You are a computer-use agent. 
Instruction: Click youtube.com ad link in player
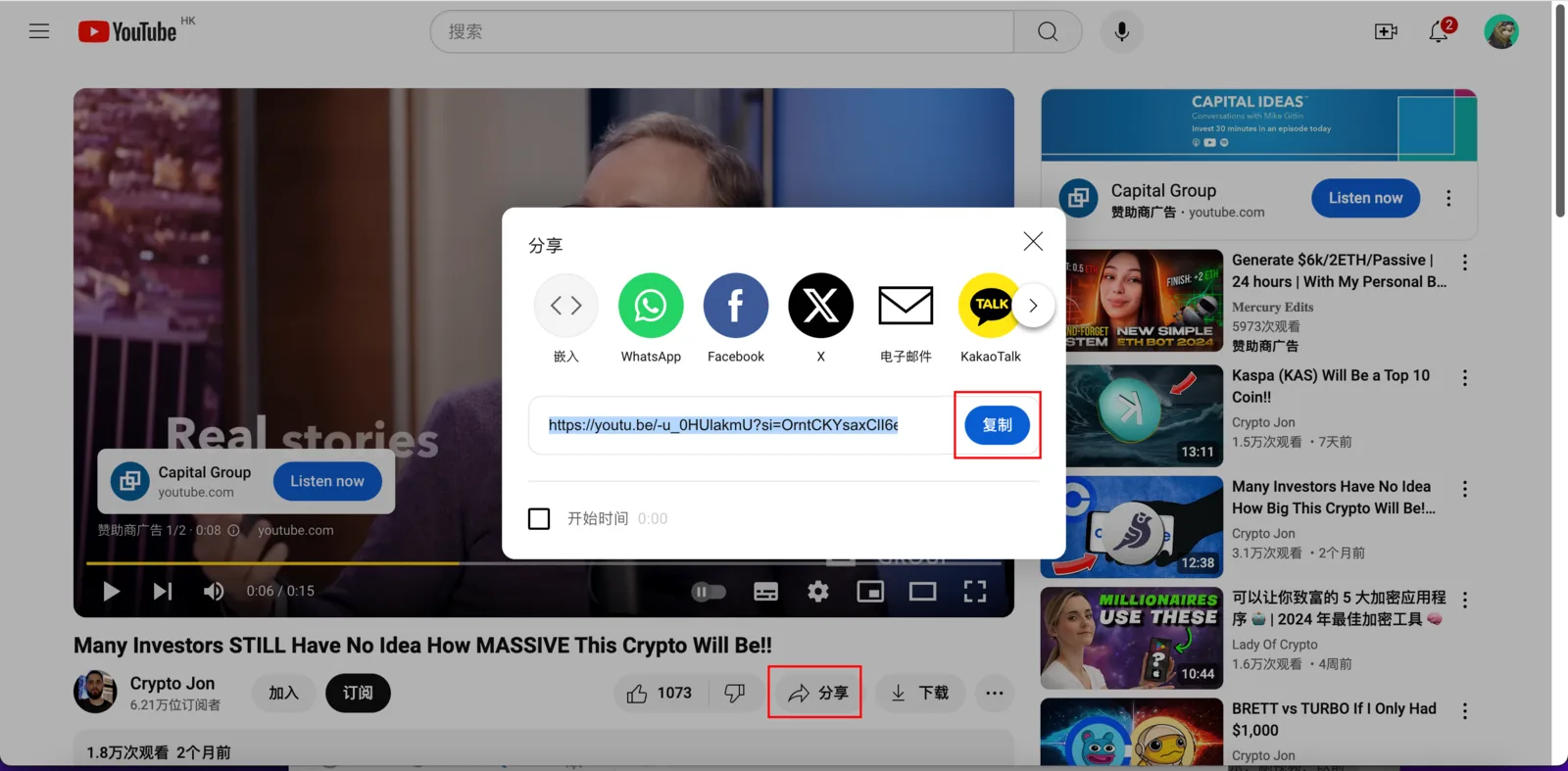296,530
